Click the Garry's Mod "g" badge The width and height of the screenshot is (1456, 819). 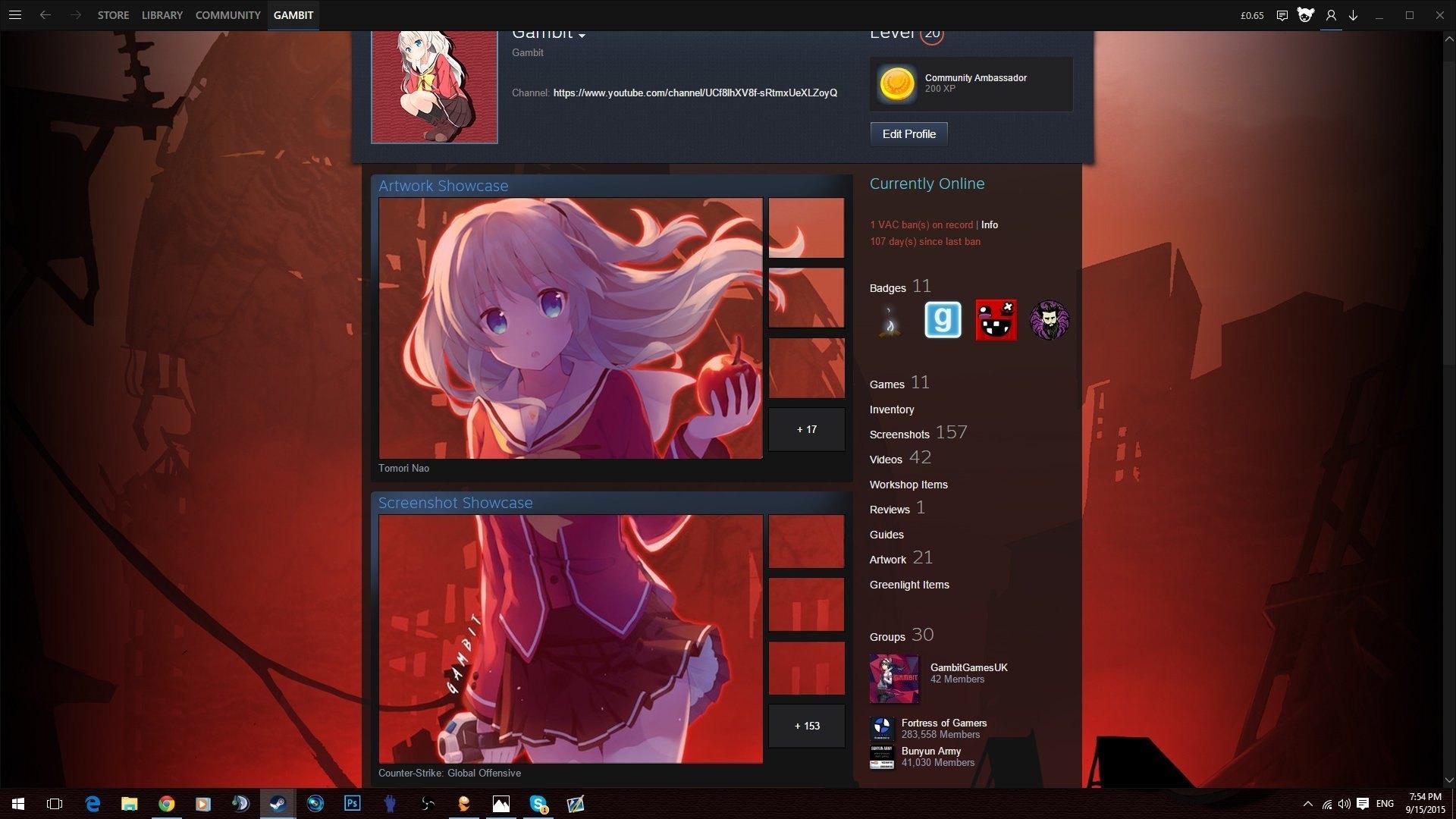pos(943,320)
